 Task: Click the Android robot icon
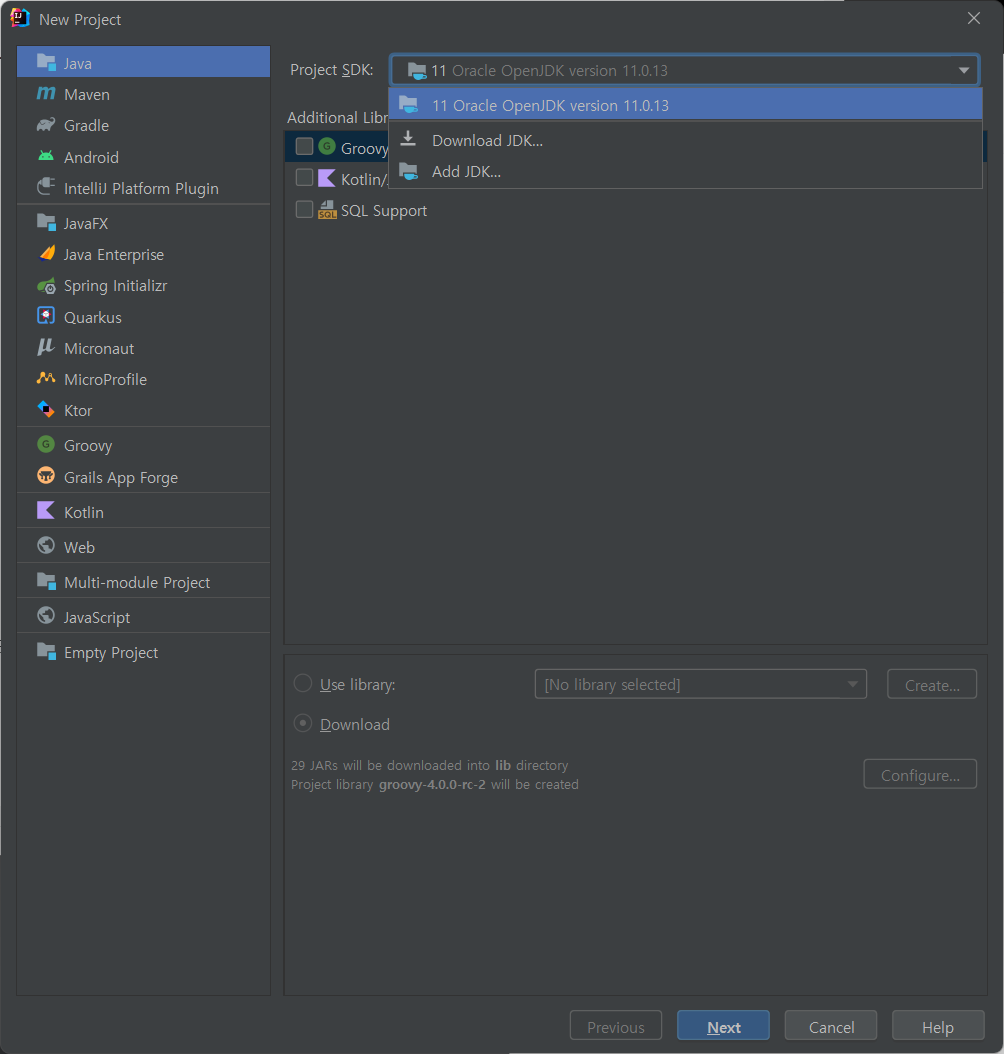tap(46, 157)
